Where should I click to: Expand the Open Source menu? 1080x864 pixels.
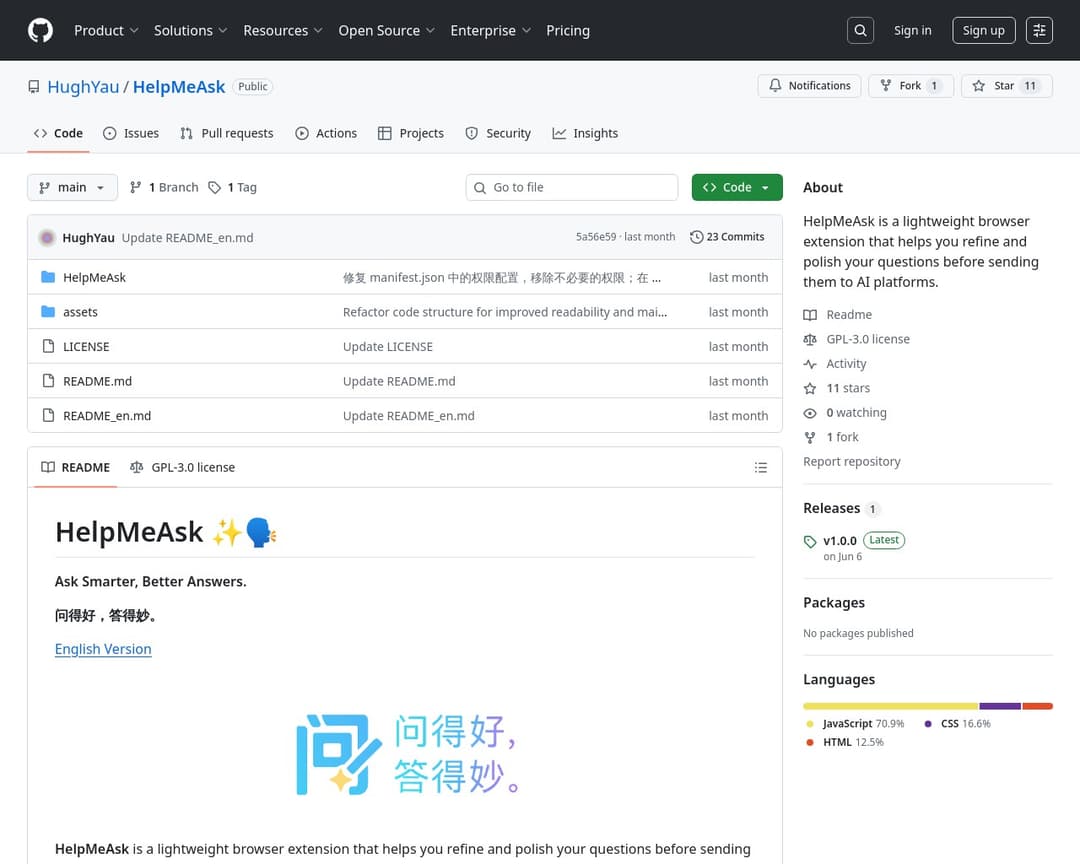tap(386, 30)
